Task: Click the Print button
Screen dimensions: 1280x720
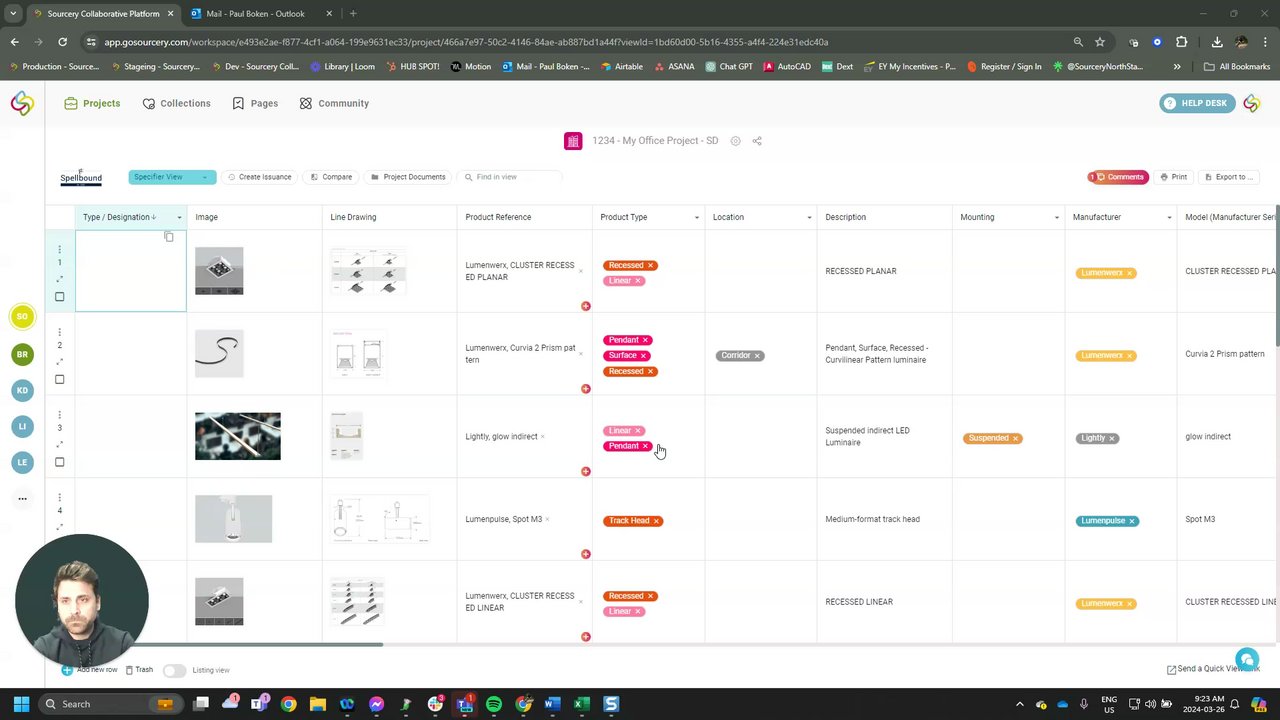Action: point(1173,177)
